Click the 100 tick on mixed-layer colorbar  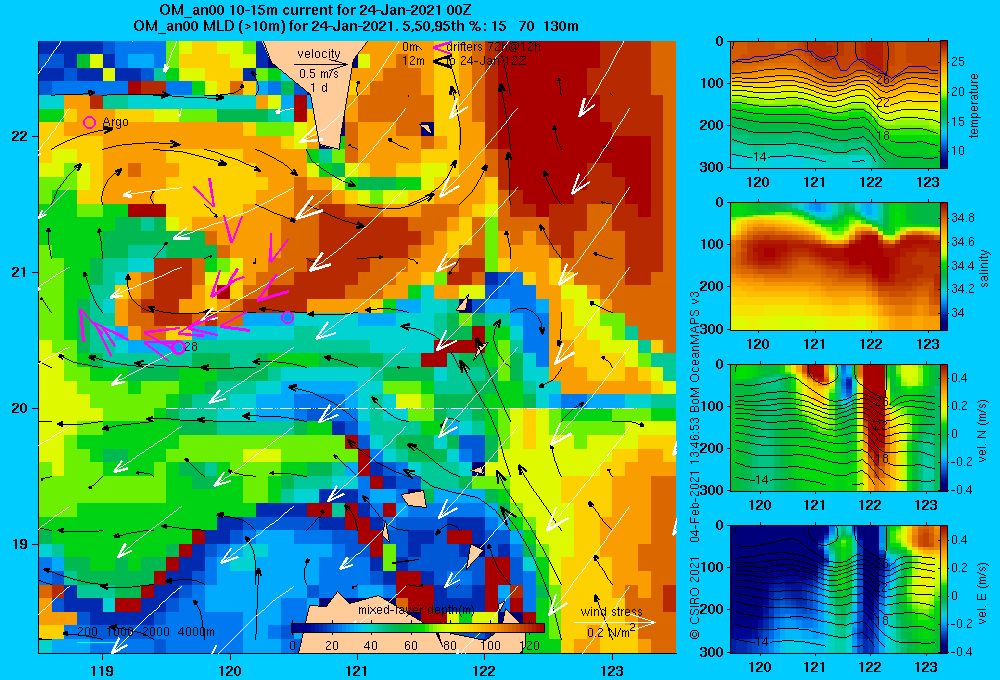point(490,645)
